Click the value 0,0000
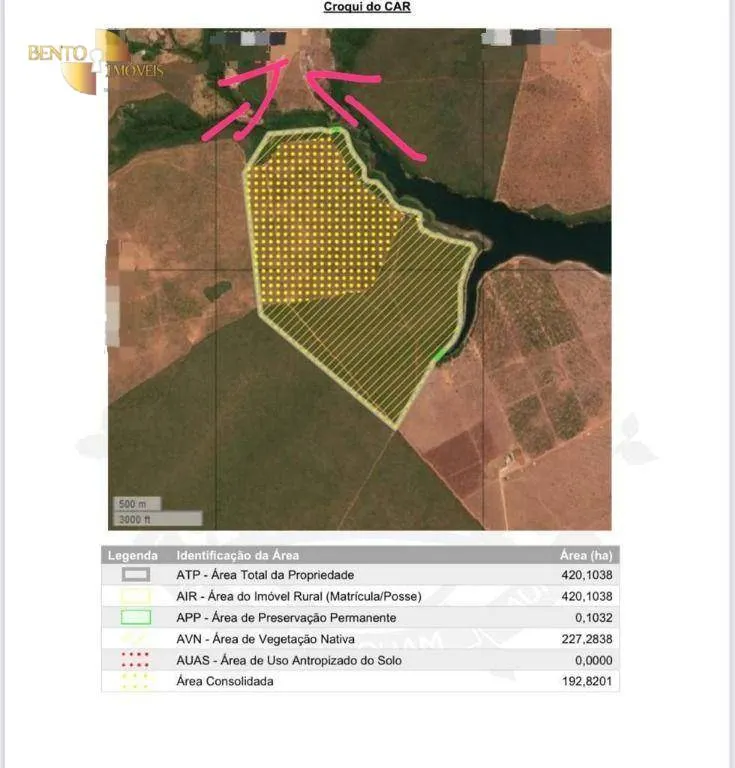 point(593,660)
